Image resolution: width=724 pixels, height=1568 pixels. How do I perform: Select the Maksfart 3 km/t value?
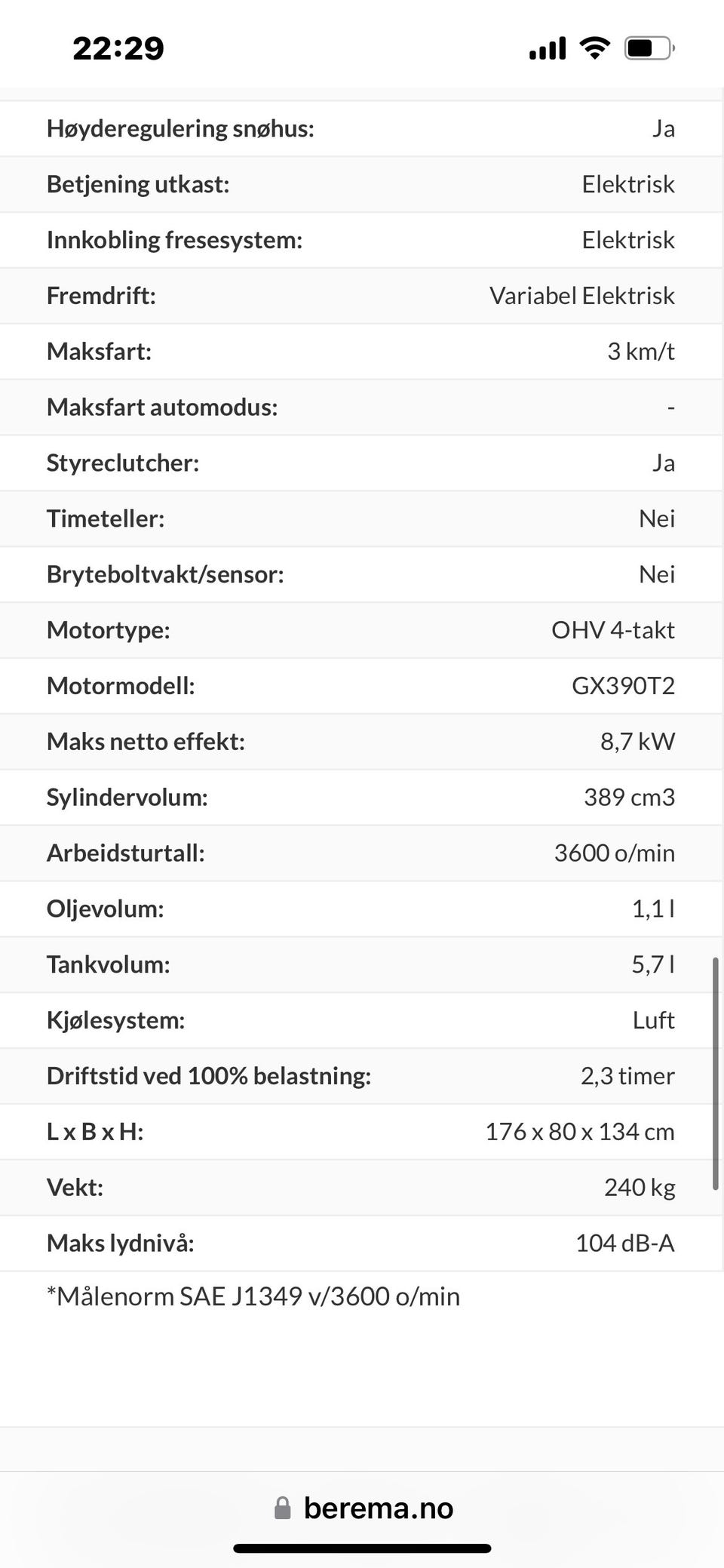pos(640,352)
